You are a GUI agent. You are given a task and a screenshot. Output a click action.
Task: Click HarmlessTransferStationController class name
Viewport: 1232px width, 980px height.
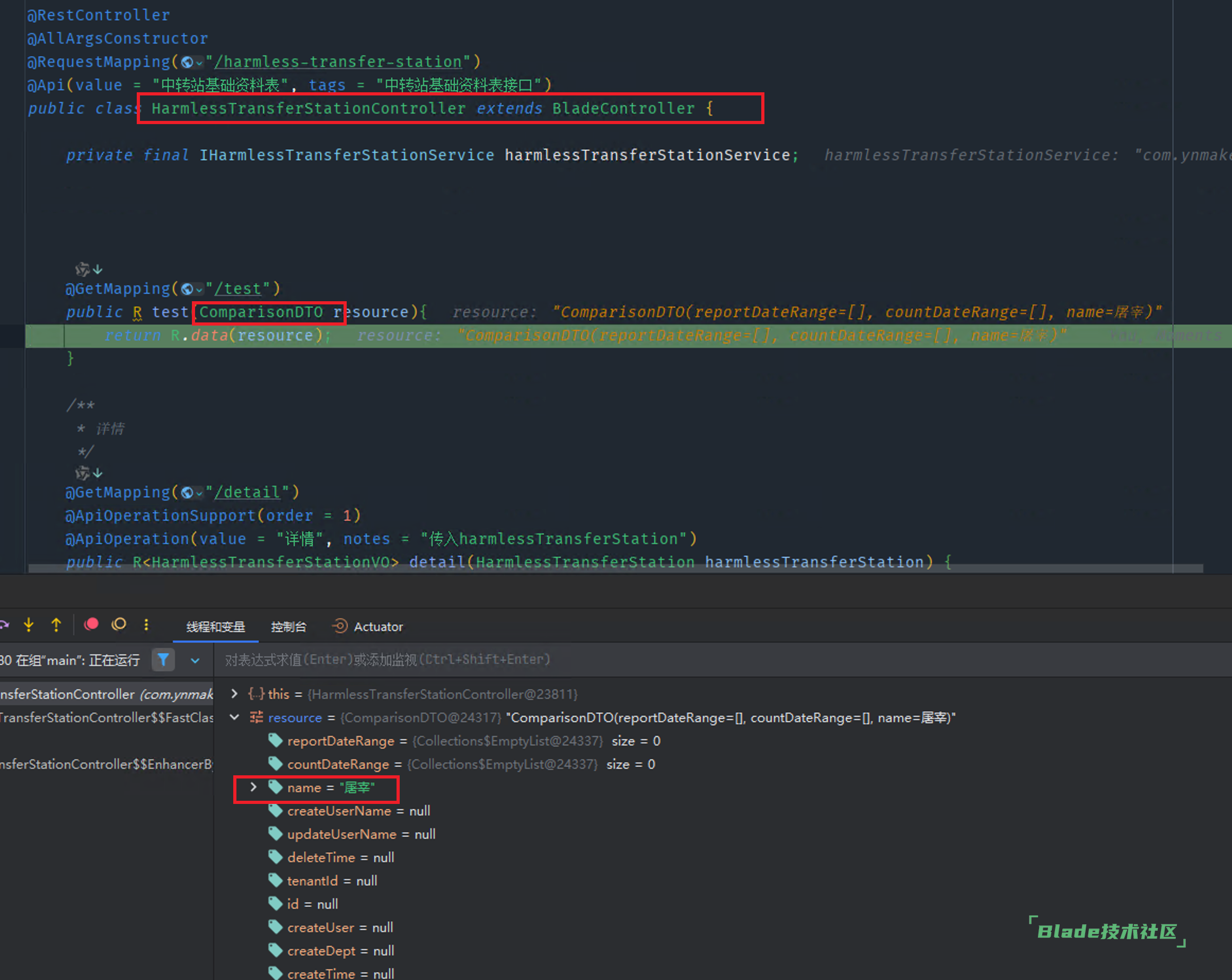(x=309, y=108)
